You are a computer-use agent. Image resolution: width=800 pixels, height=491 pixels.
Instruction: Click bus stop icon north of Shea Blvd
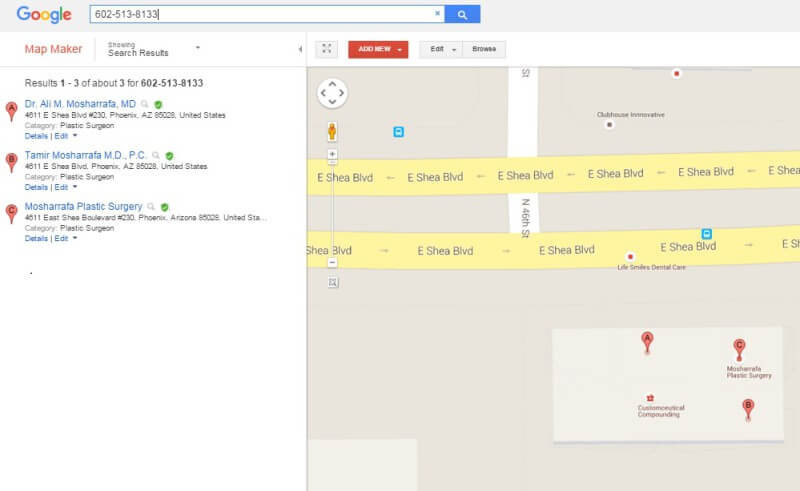(398, 132)
